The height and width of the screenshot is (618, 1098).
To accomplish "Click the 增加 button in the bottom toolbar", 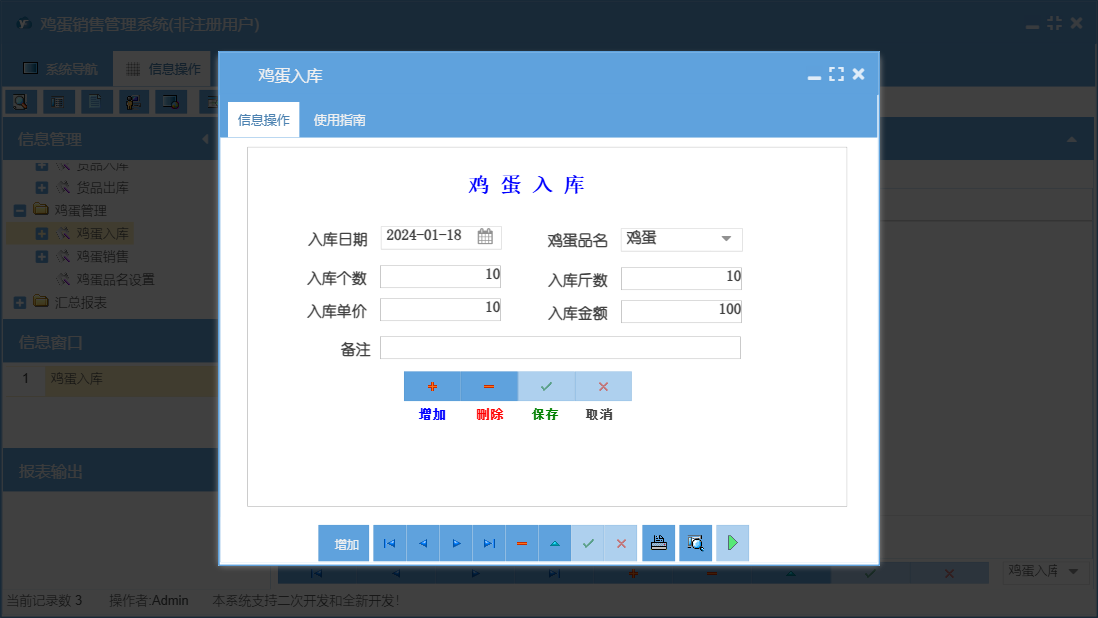I will point(344,543).
